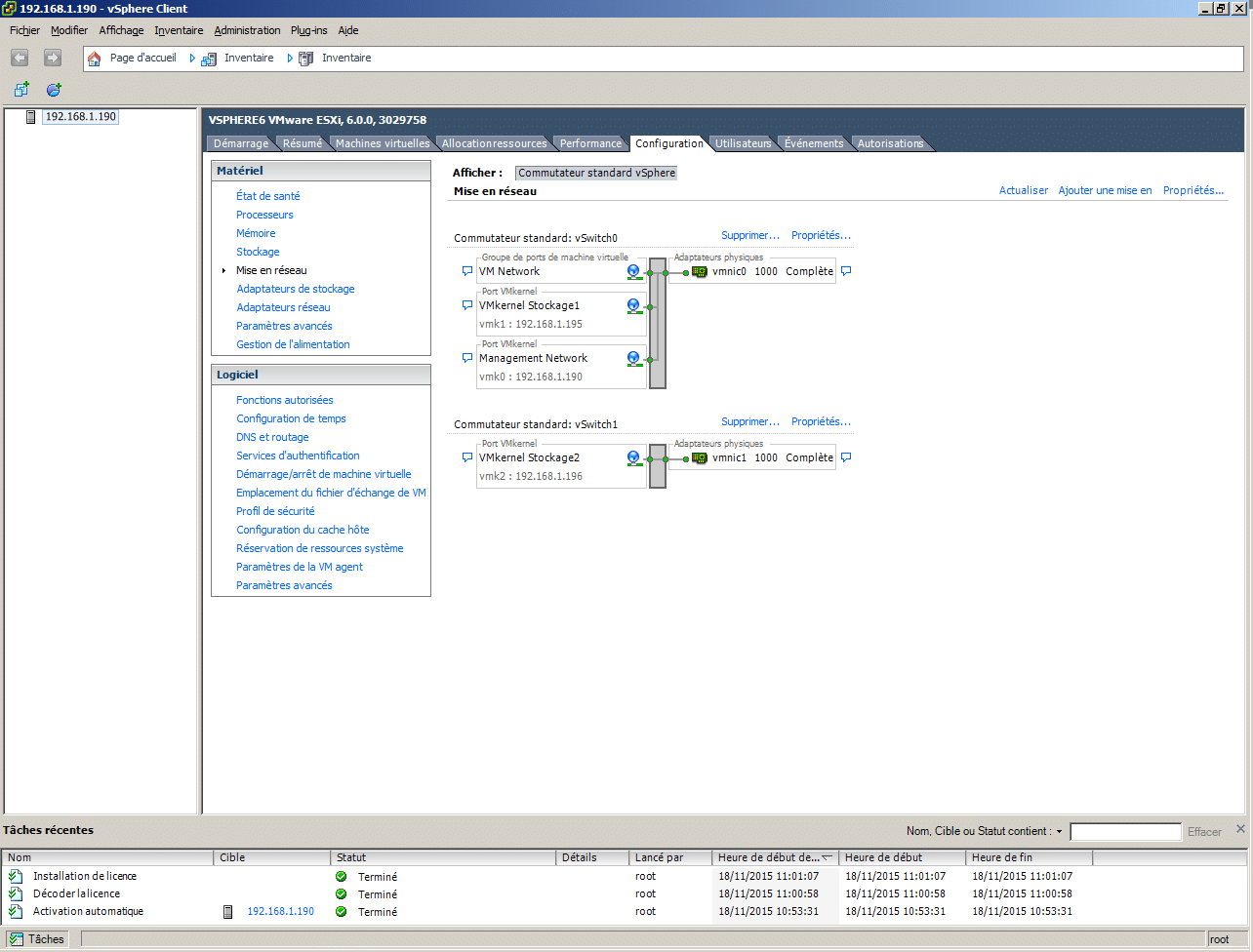1253x952 pixels.
Task: Click the Statut column header
Action: [443, 857]
